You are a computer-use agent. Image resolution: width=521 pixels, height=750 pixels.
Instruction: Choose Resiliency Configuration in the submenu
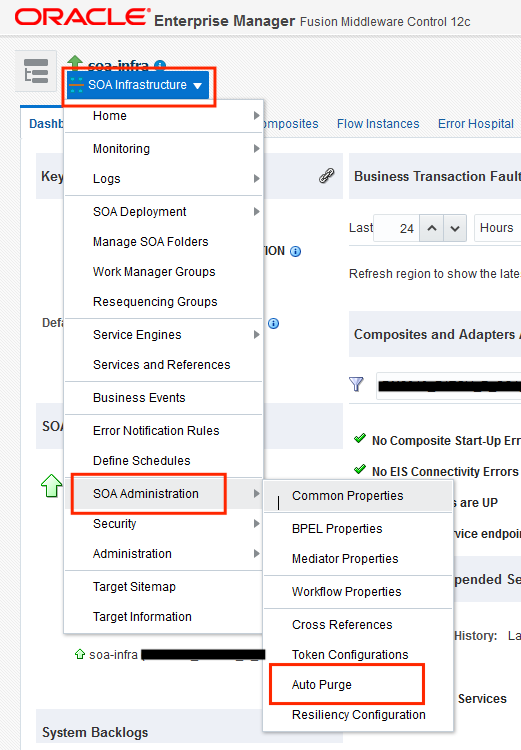(358, 715)
